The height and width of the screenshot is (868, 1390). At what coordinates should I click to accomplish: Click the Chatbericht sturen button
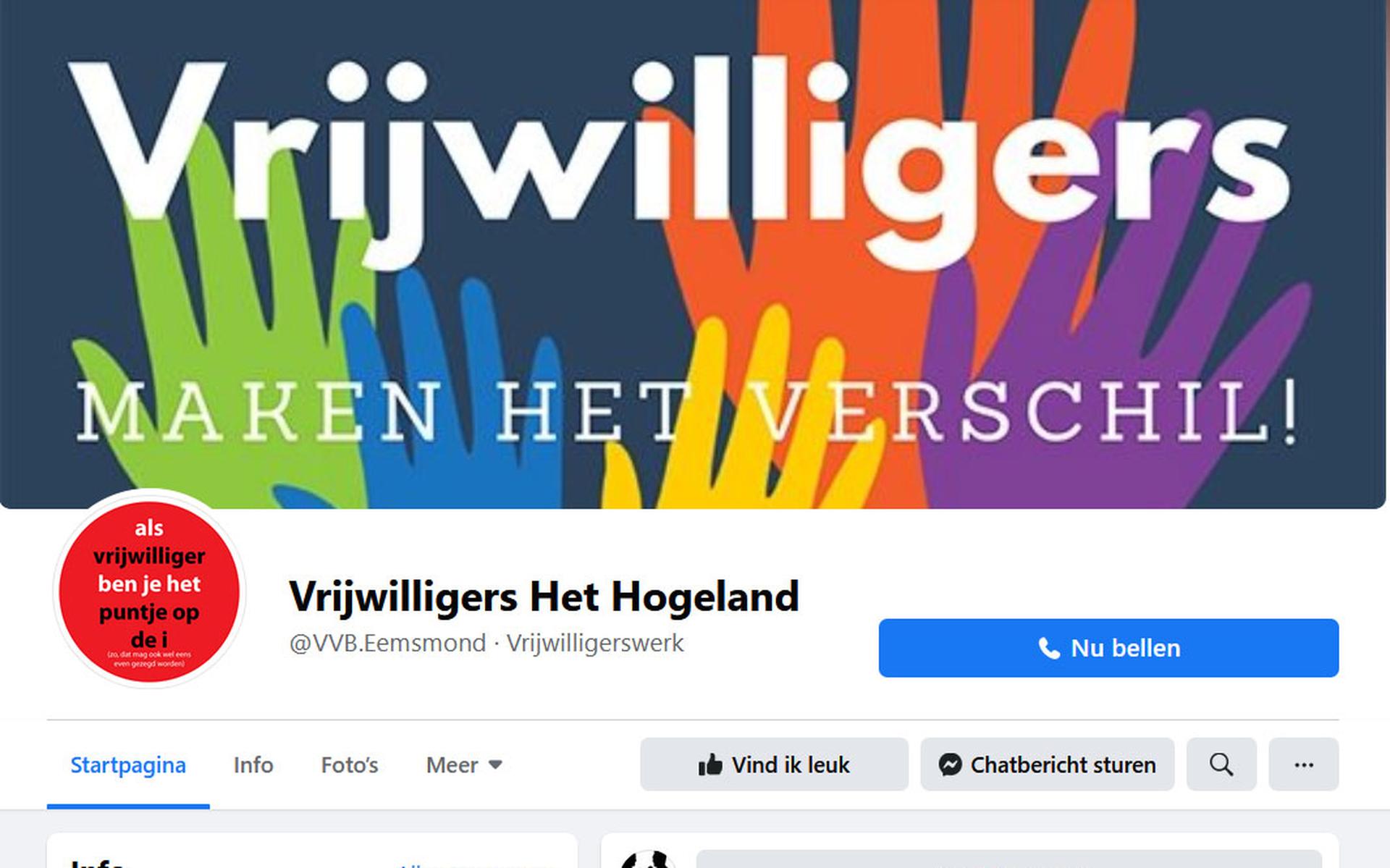pos(1047,764)
